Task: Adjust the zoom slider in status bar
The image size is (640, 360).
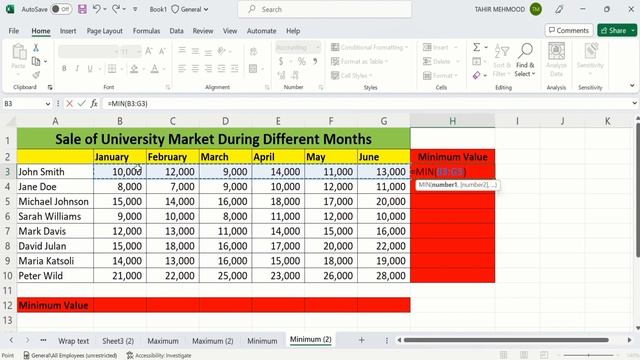Action: pos(588,356)
